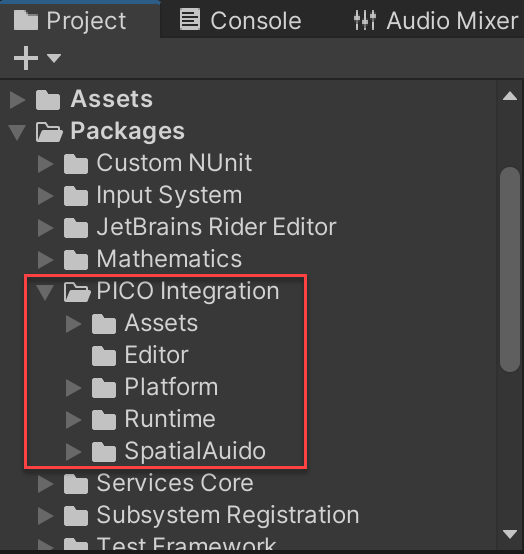Open the create dropdown arrow beside the plus
Viewport: 524px width, 554px height.
(x=54, y=58)
